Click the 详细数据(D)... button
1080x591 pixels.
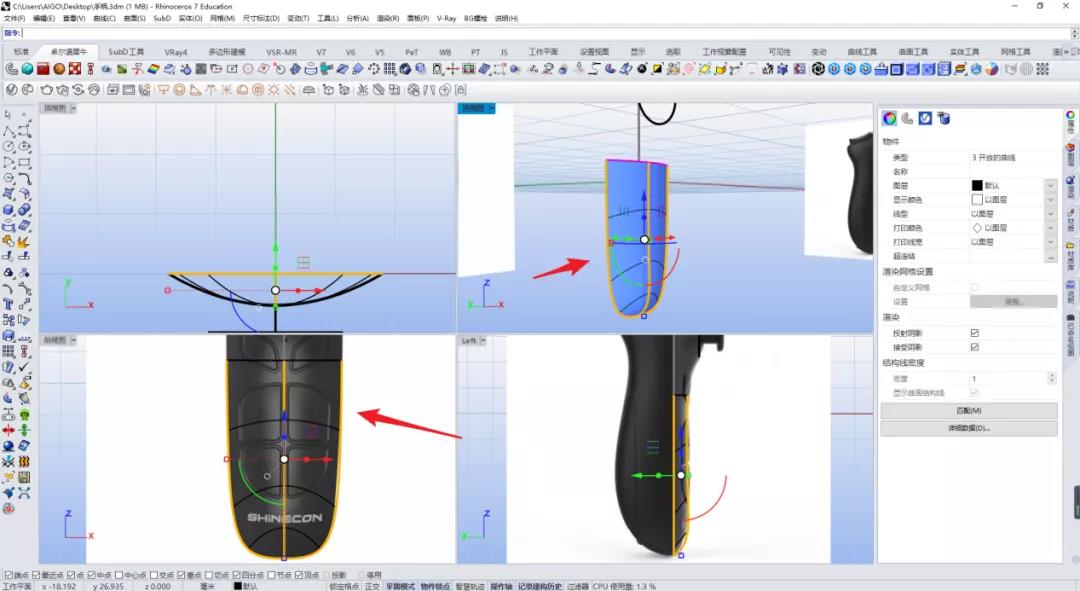[968, 428]
